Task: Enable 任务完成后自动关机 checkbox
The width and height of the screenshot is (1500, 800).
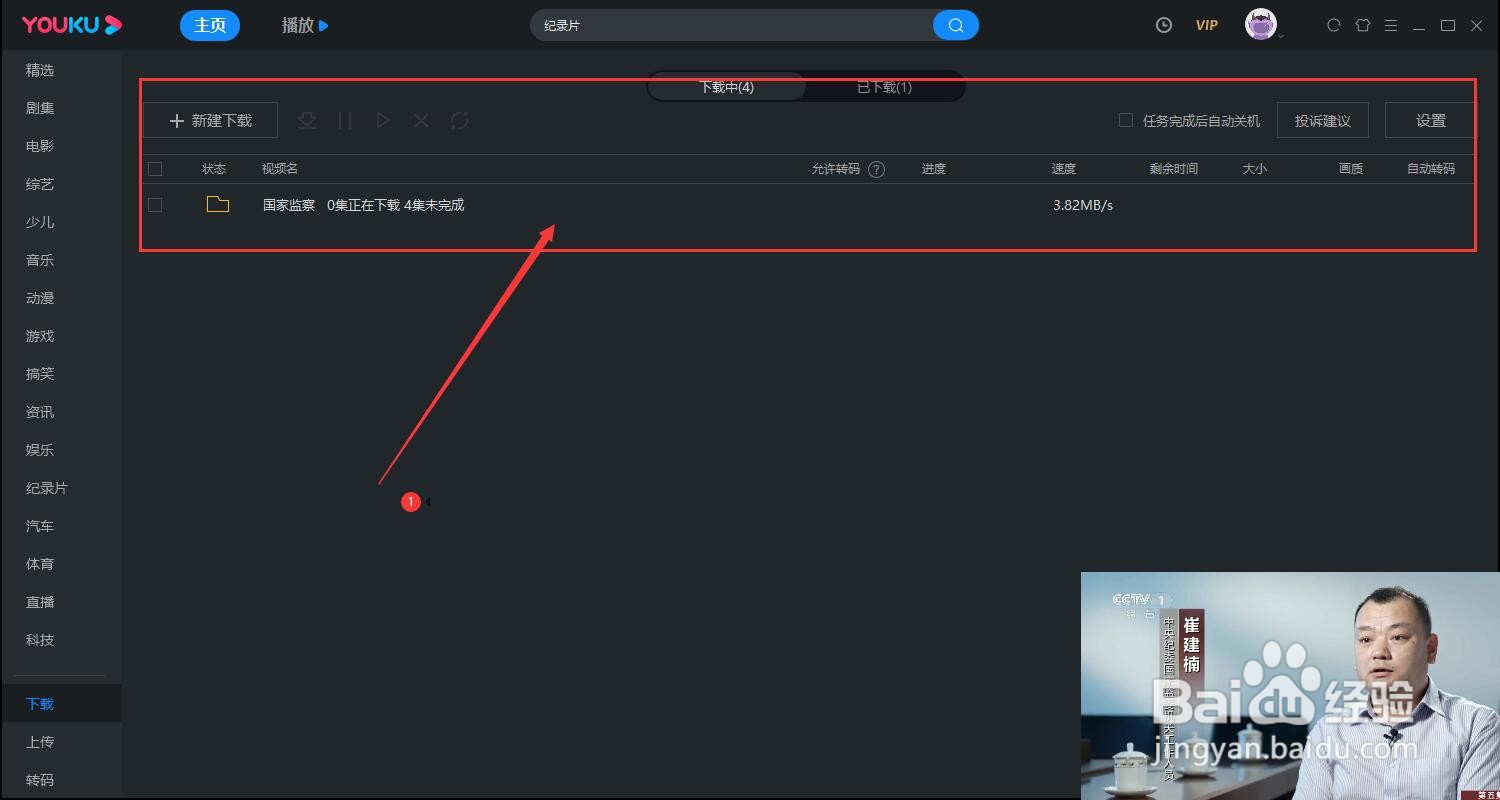Action: click(1124, 120)
